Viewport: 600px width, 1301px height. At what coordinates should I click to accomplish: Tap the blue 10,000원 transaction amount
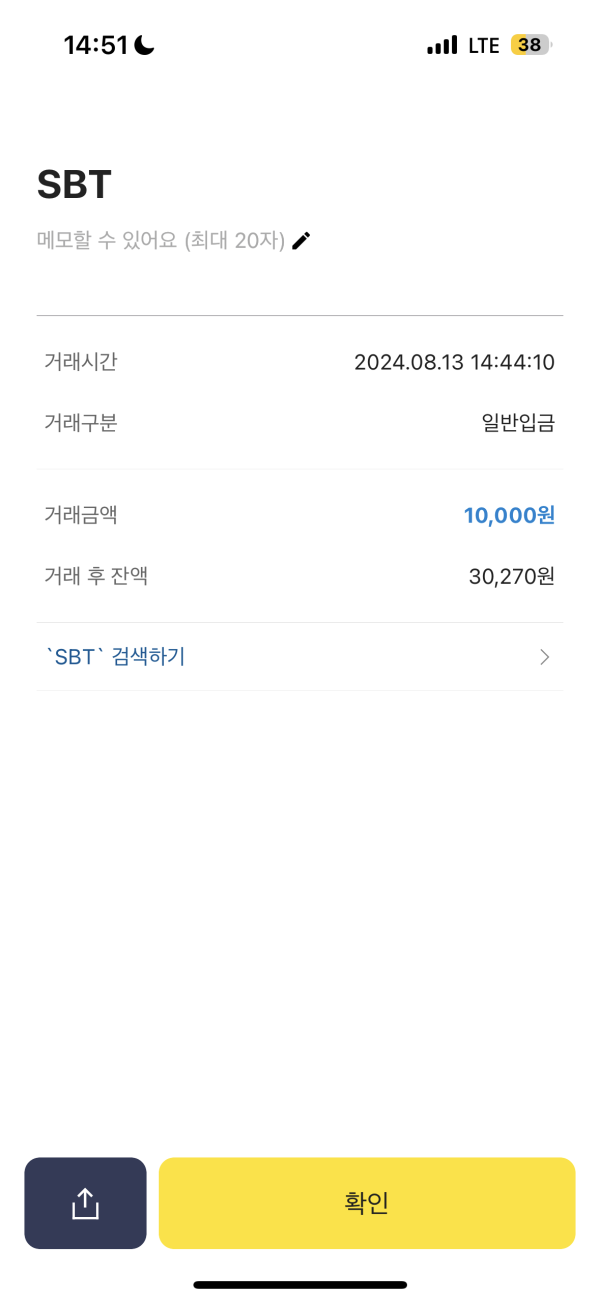pos(509,515)
